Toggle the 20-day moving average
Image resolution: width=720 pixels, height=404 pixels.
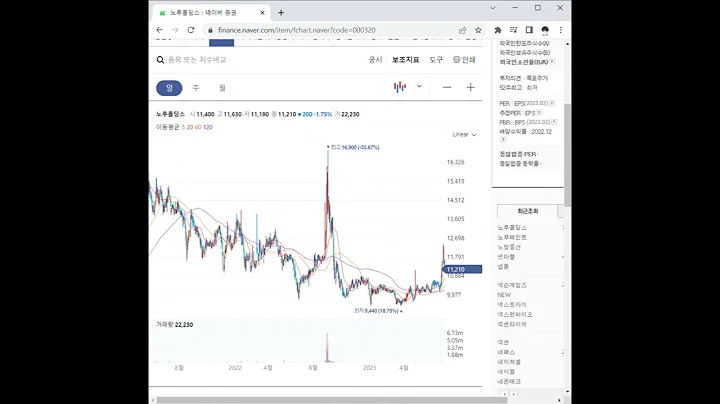190,127
